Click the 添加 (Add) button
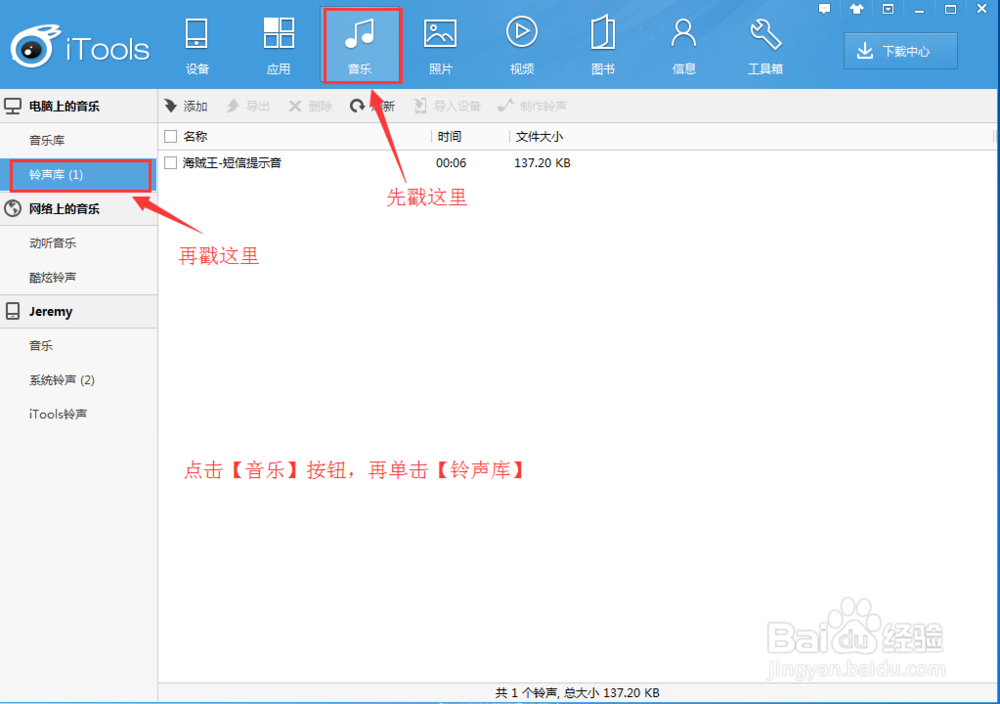The width and height of the screenshot is (1000, 704). click(186, 105)
